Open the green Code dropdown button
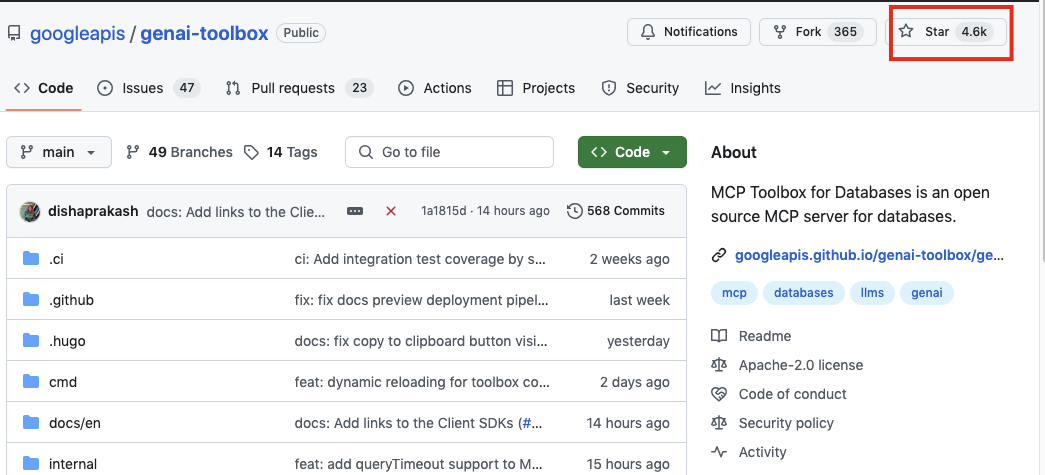 pyautogui.click(x=632, y=152)
